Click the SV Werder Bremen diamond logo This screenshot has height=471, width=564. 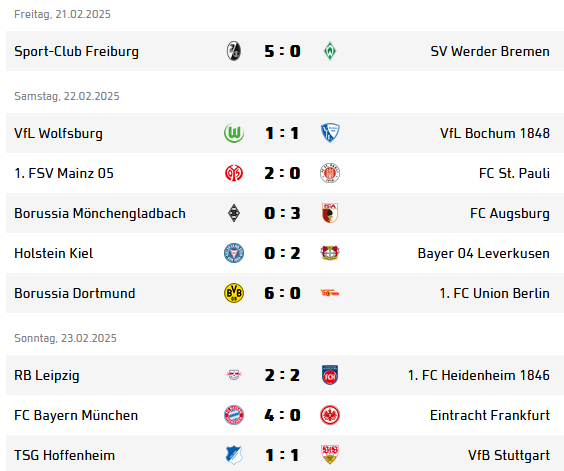[330, 51]
